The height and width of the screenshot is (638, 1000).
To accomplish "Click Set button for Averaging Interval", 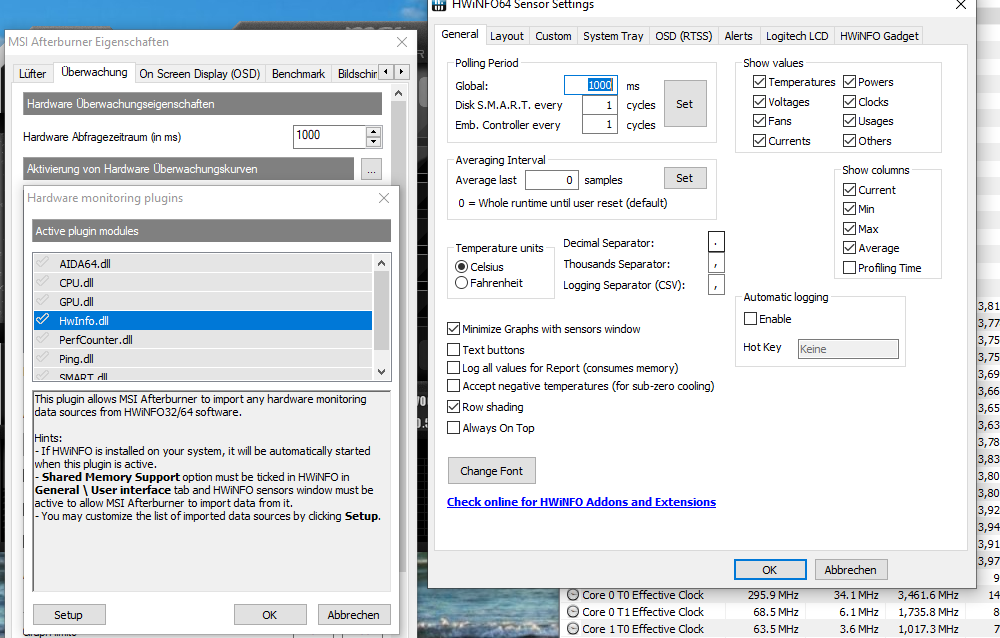I will pyautogui.click(x=684, y=178).
